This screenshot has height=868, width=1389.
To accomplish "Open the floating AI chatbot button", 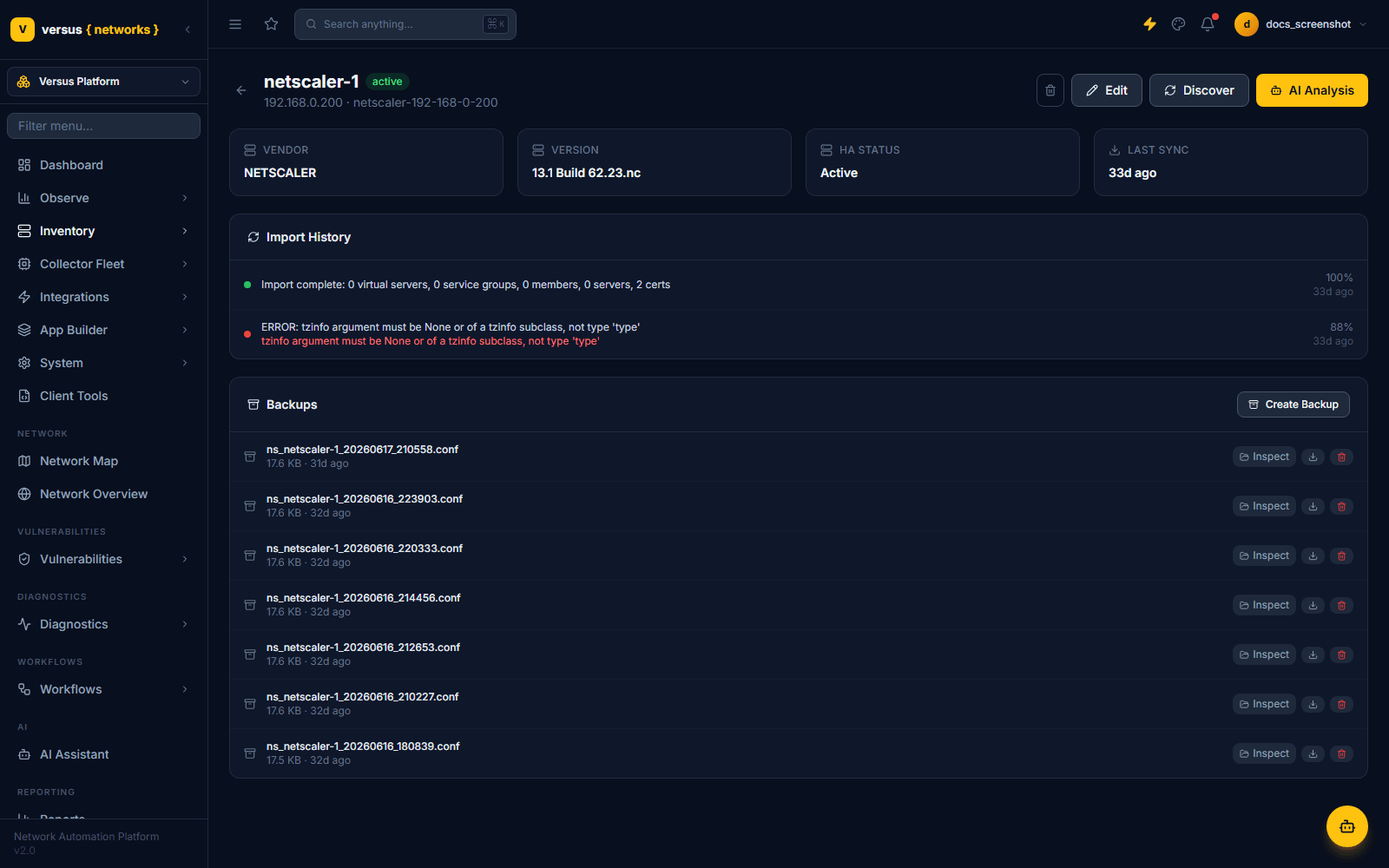I will [1347, 826].
